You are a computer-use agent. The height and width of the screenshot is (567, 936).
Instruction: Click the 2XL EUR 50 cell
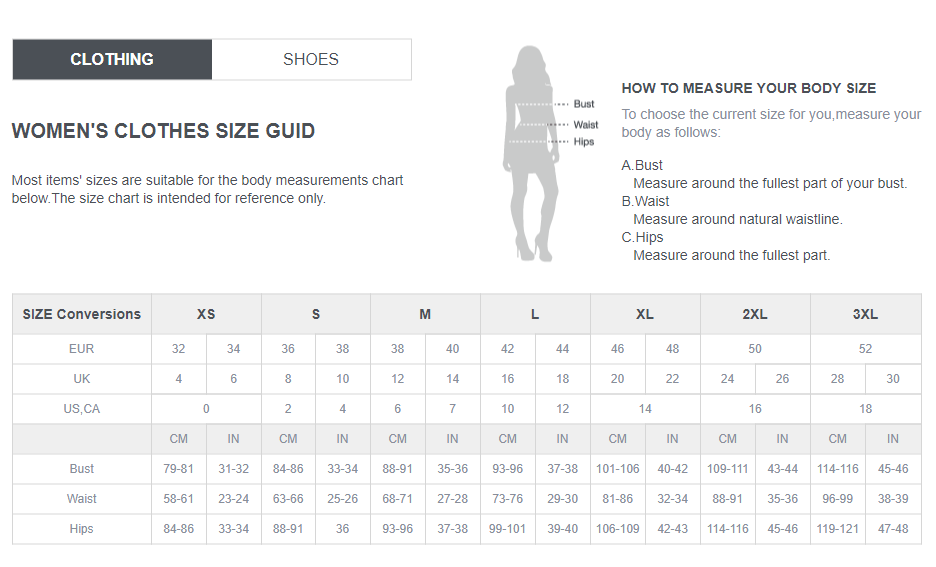[755, 349]
